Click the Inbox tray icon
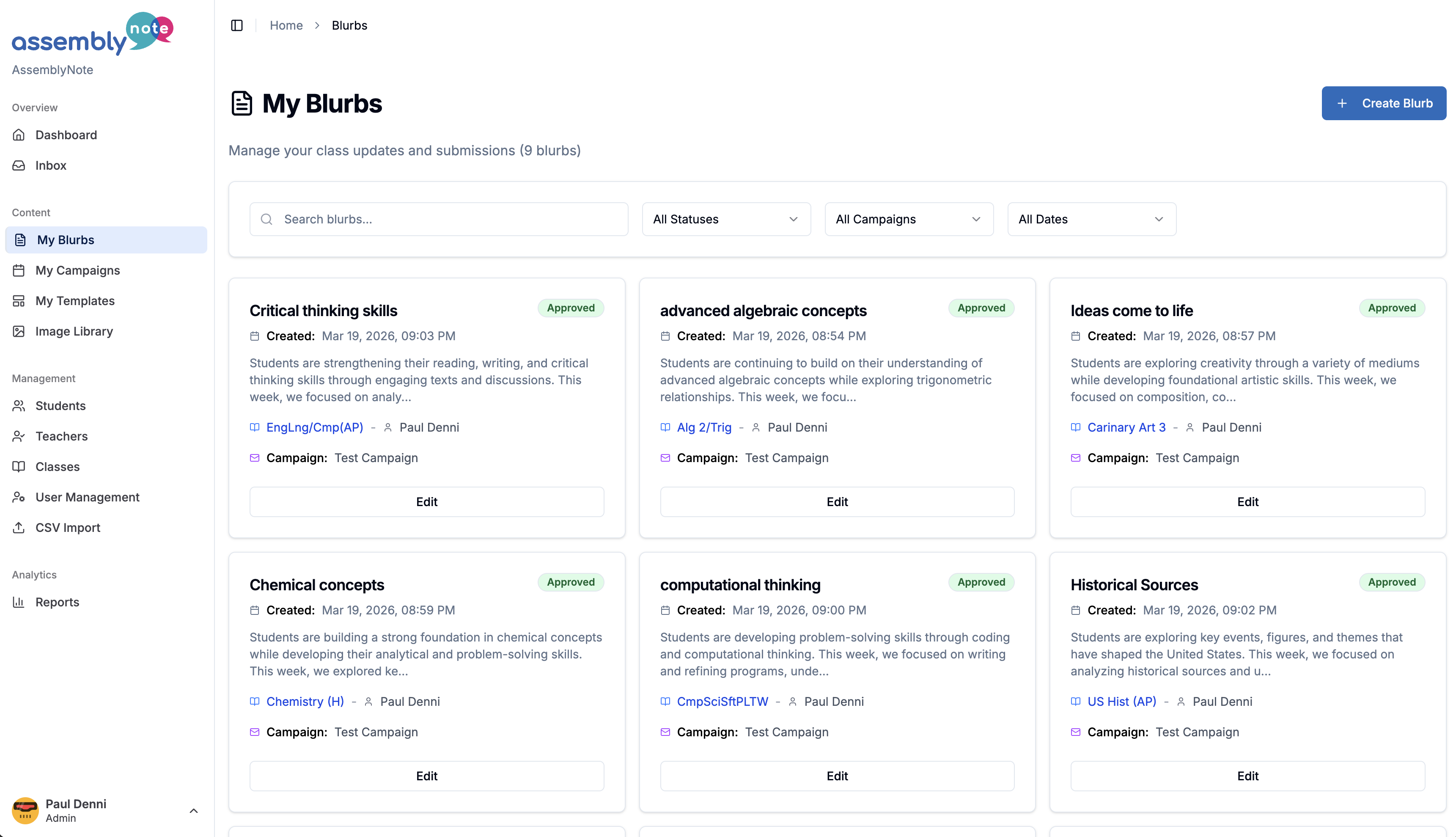The image size is (1456, 837). pos(19,165)
